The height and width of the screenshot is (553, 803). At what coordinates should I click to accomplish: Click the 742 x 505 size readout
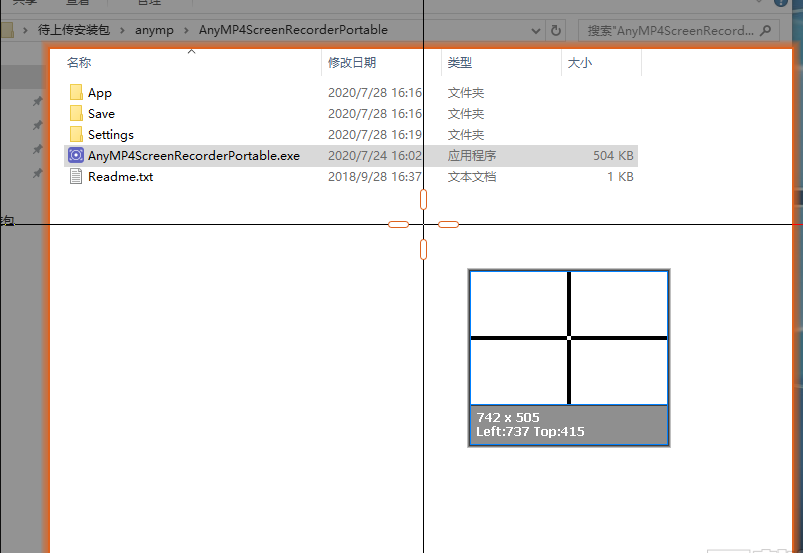point(508,417)
